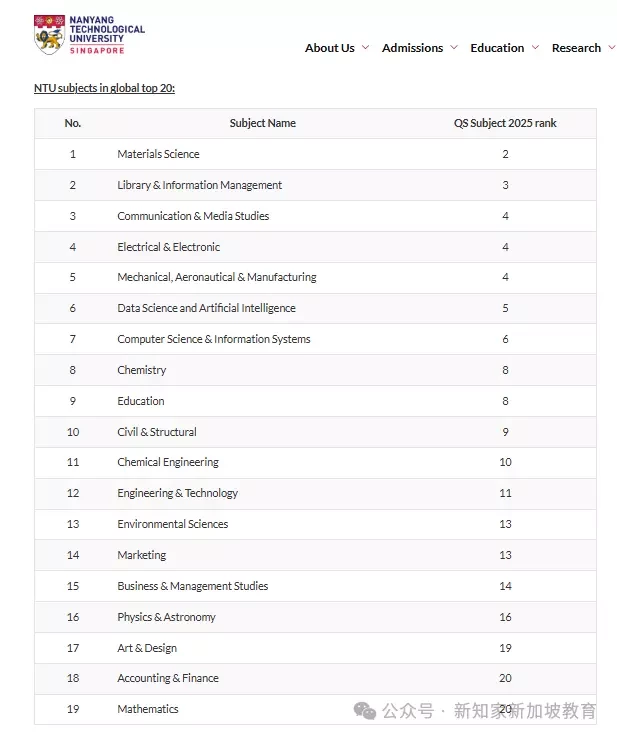Image resolution: width=617 pixels, height=736 pixels.
Task: Expand the About Us chevron arrow
Action: [365, 47]
